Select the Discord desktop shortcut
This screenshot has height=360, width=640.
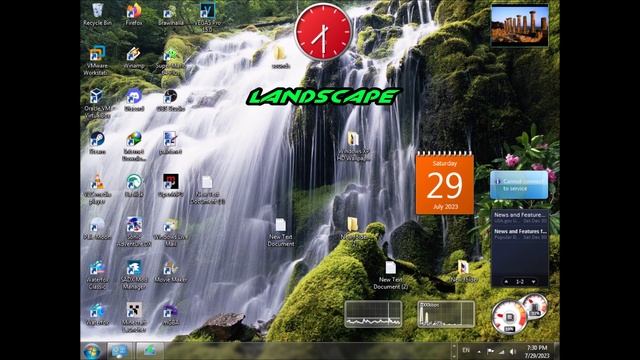(x=134, y=100)
